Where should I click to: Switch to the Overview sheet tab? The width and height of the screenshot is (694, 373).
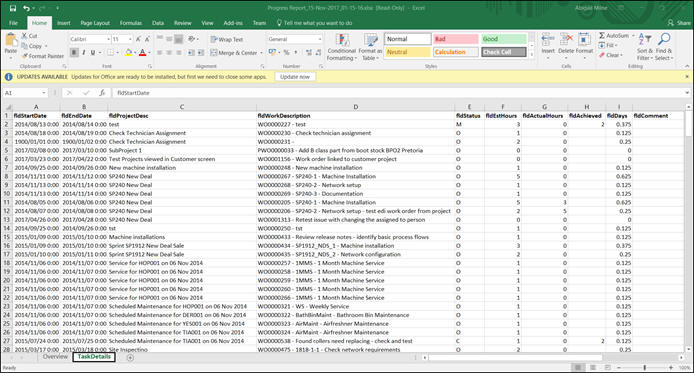55,357
